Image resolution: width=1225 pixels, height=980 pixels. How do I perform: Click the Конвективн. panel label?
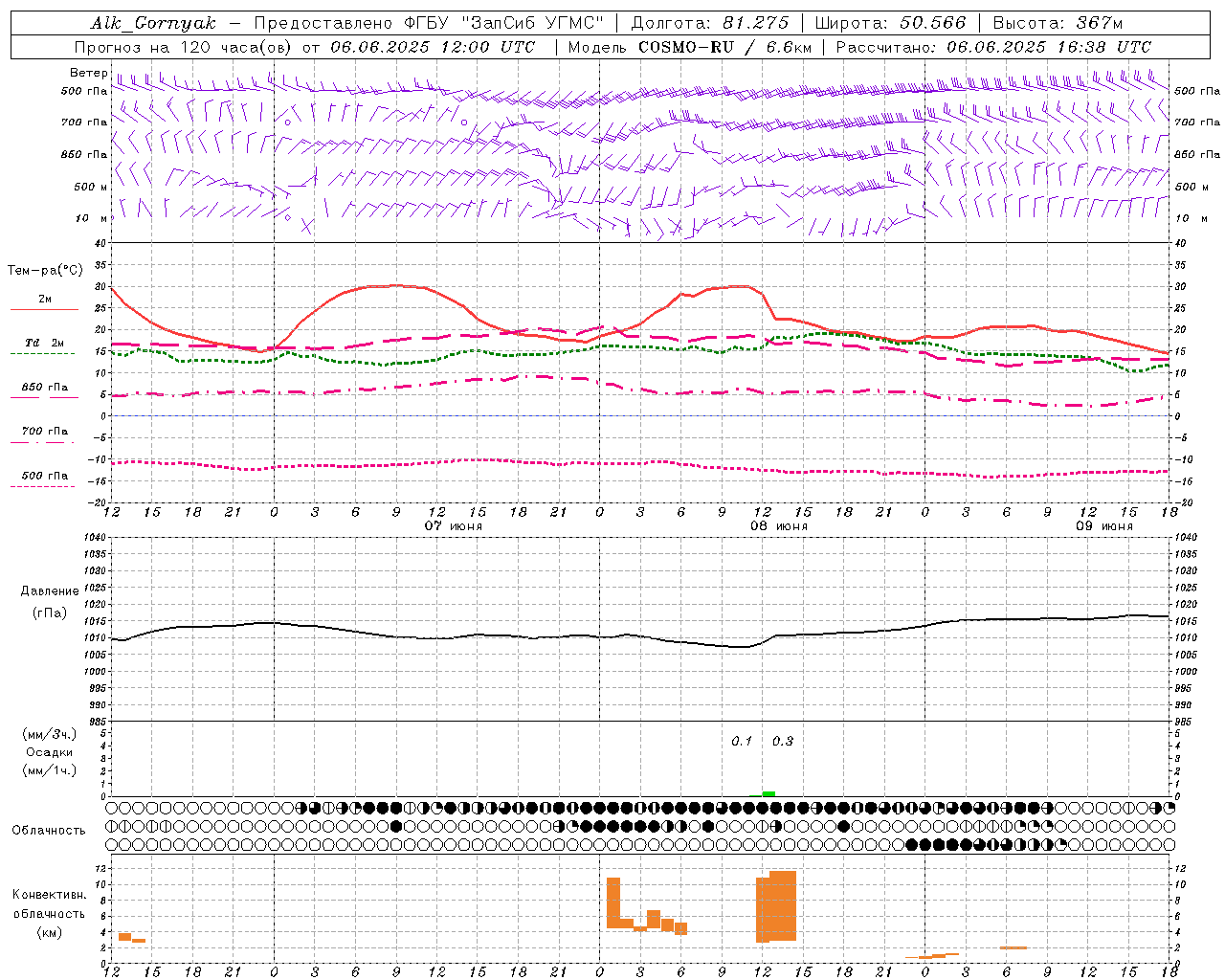(50, 895)
